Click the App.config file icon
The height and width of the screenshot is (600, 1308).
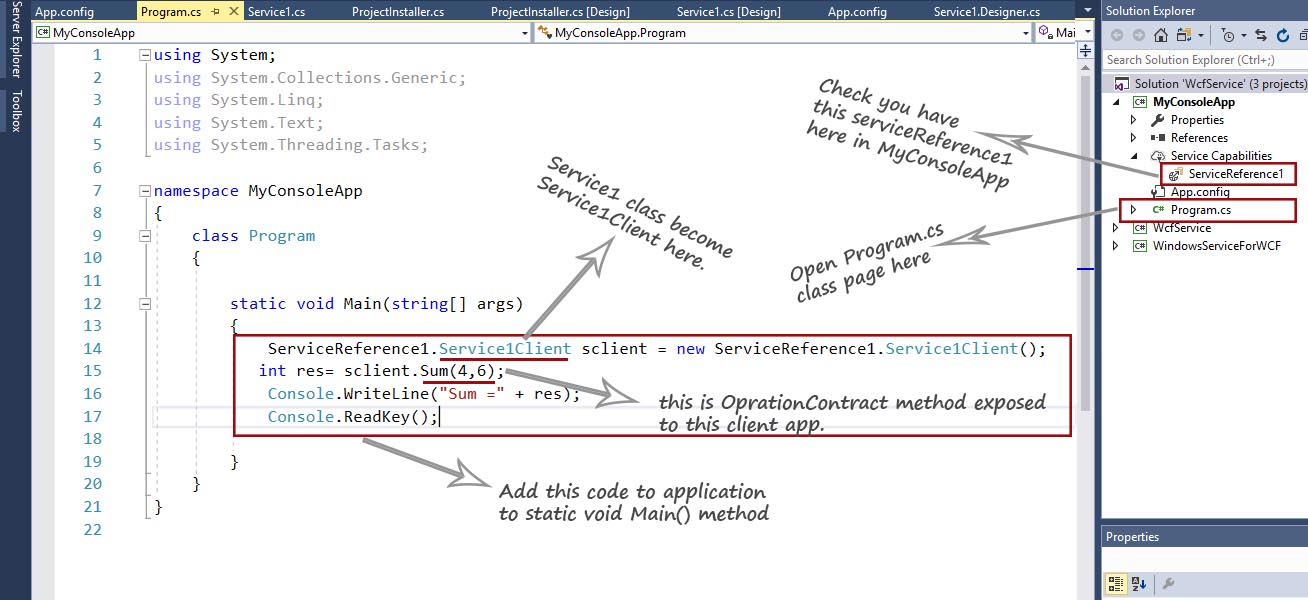1158,192
